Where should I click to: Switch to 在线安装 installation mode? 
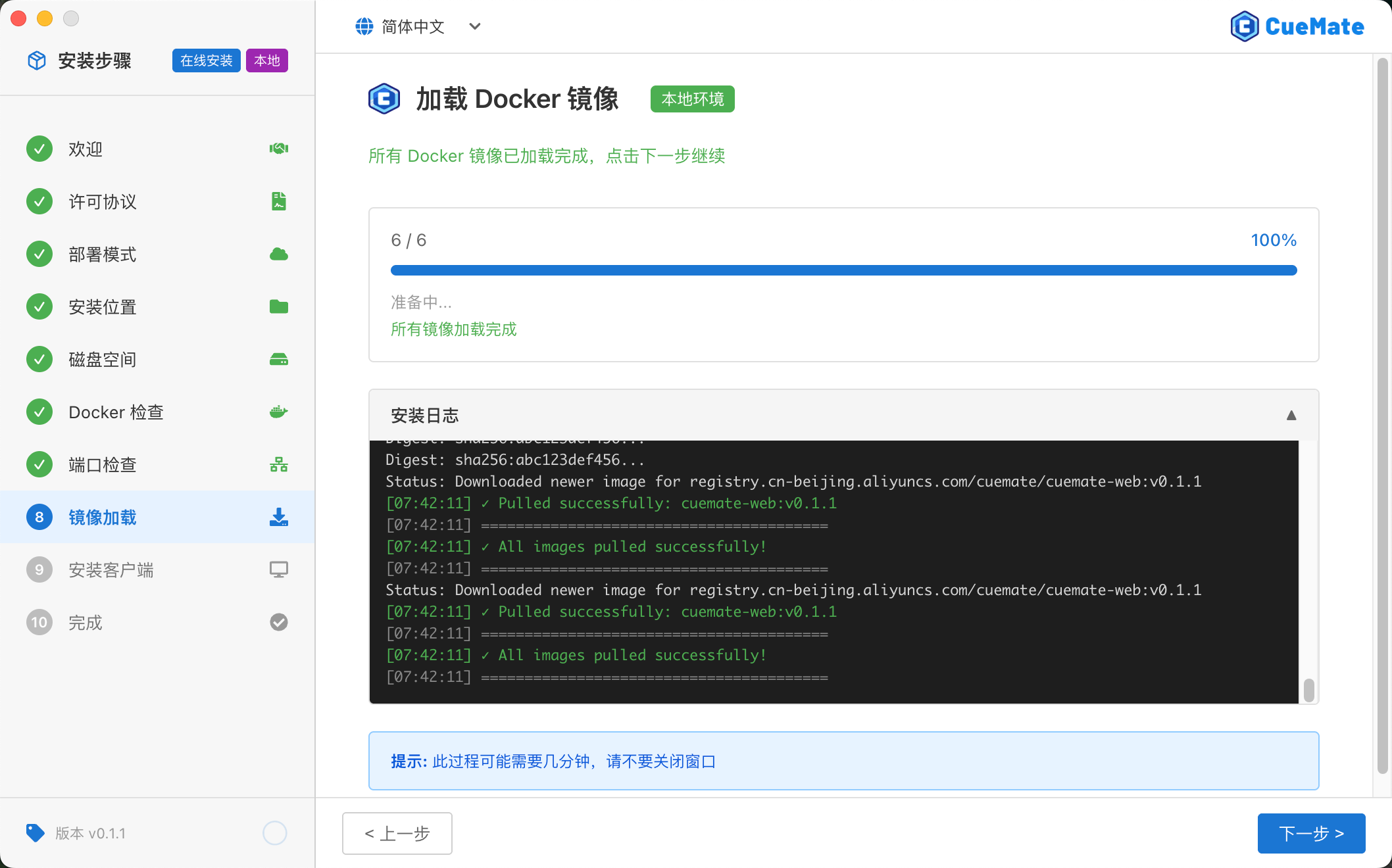(206, 60)
